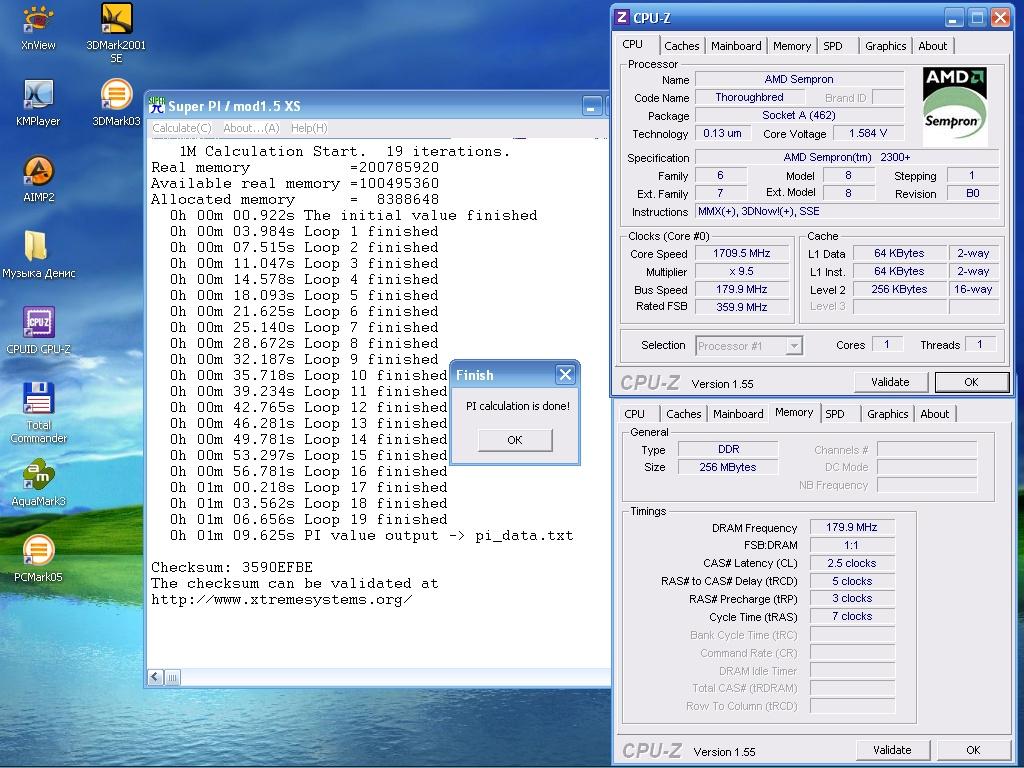
Task: Click the CPU-Z title bar Z icon
Action: coord(622,18)
